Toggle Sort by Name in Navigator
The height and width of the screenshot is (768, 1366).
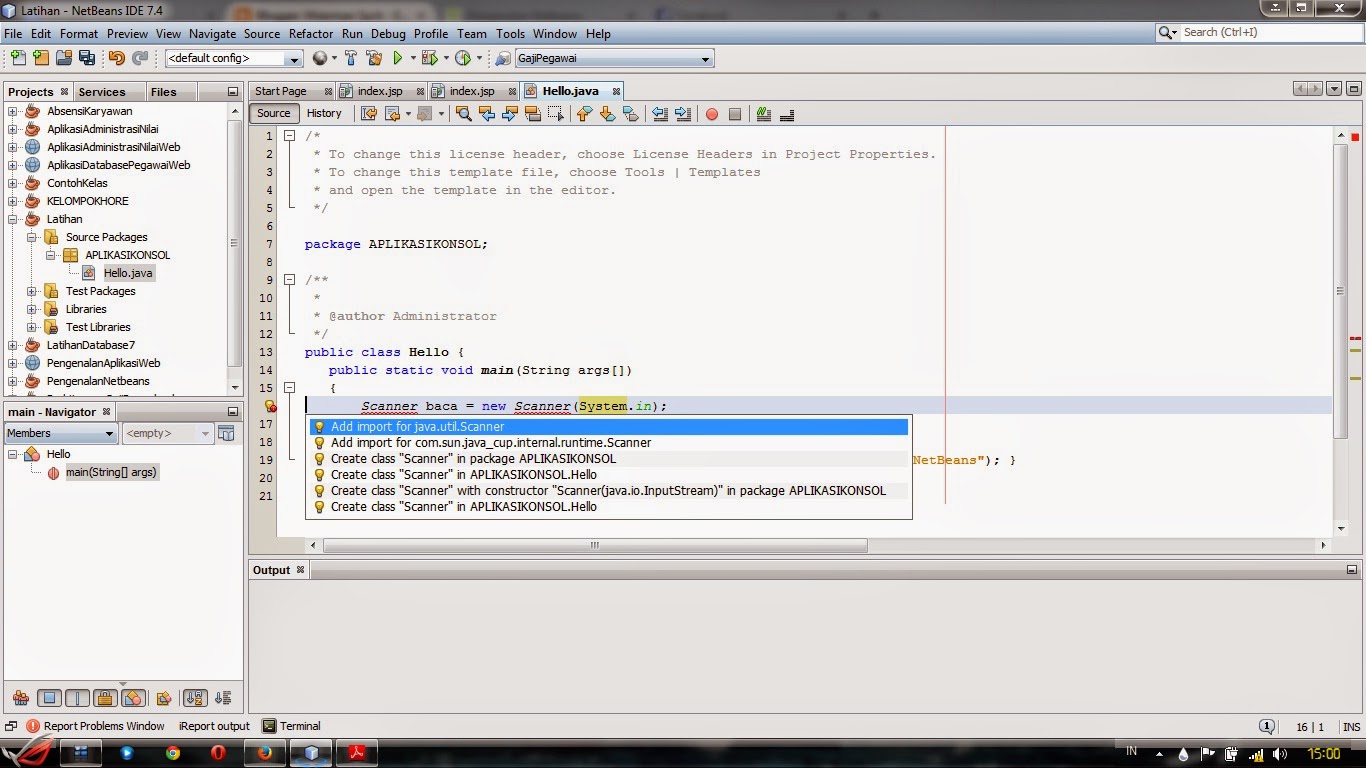195,698
